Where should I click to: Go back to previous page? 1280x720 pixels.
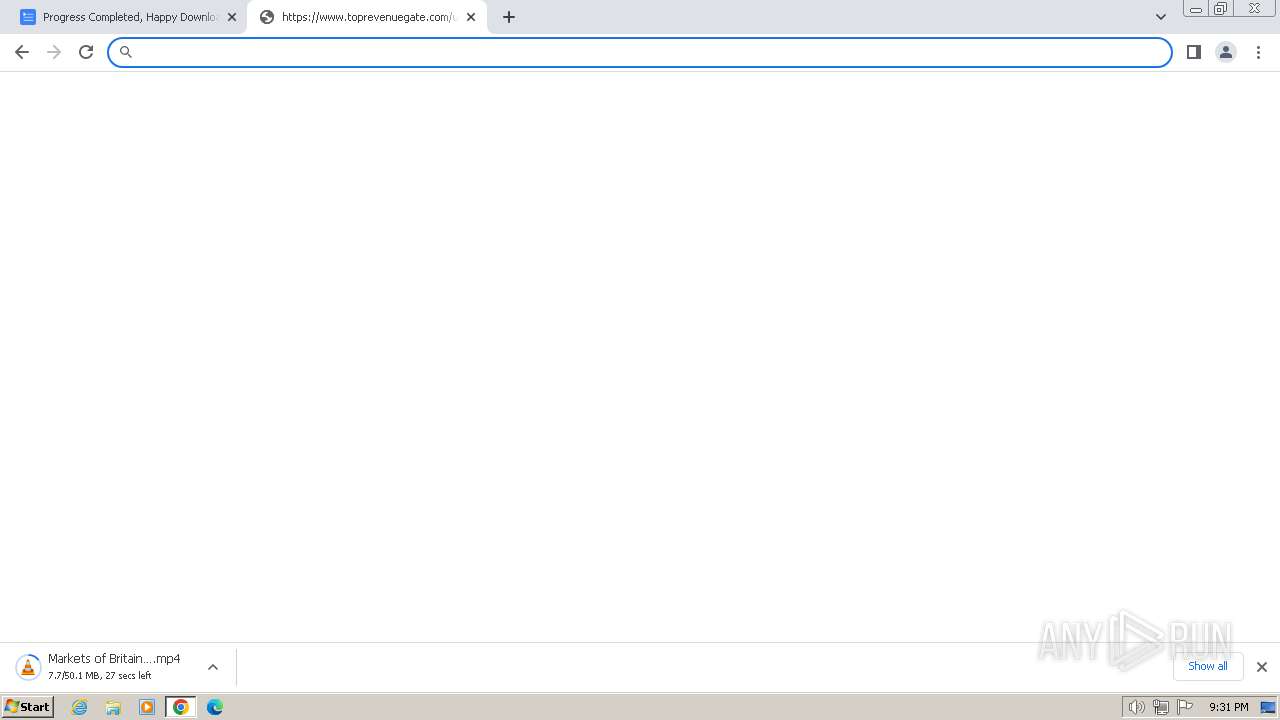[x=22, y=52]
